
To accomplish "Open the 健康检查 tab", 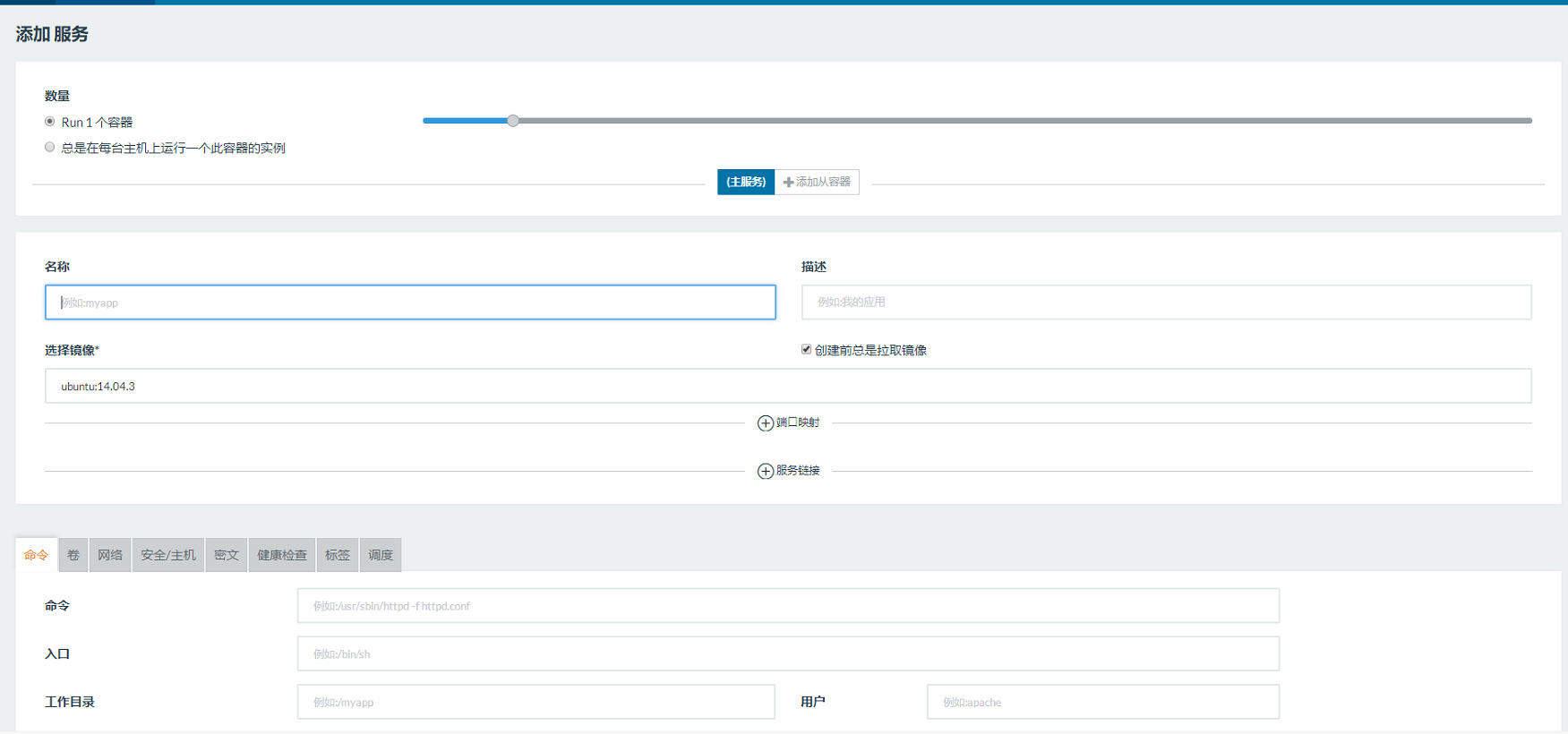I will (282, 555).
